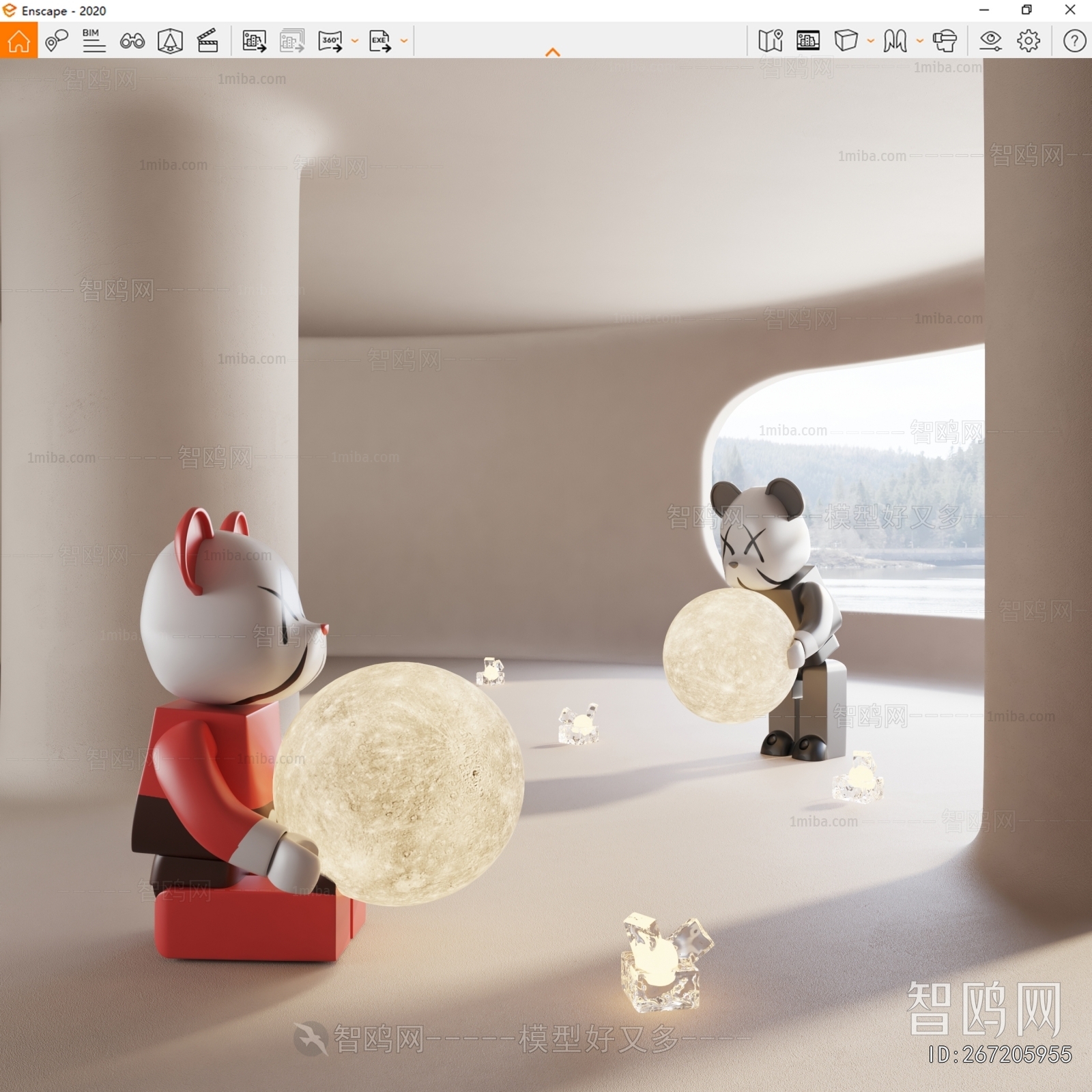The image size is (1092, 1092).
Task: Enable the VR headset icon
Action: pos(945,41)
